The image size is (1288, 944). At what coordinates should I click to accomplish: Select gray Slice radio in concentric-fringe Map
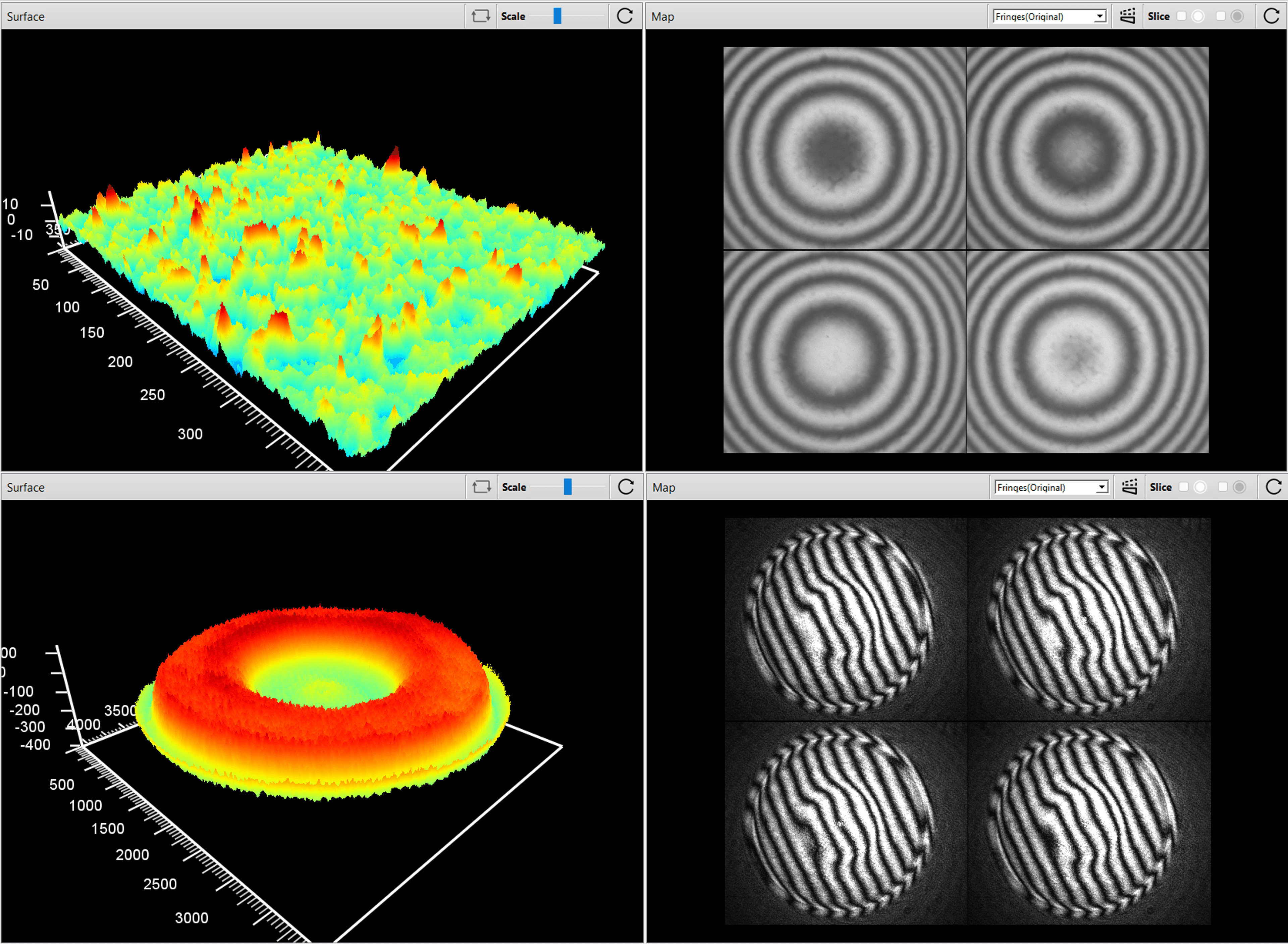point(1237,16)
